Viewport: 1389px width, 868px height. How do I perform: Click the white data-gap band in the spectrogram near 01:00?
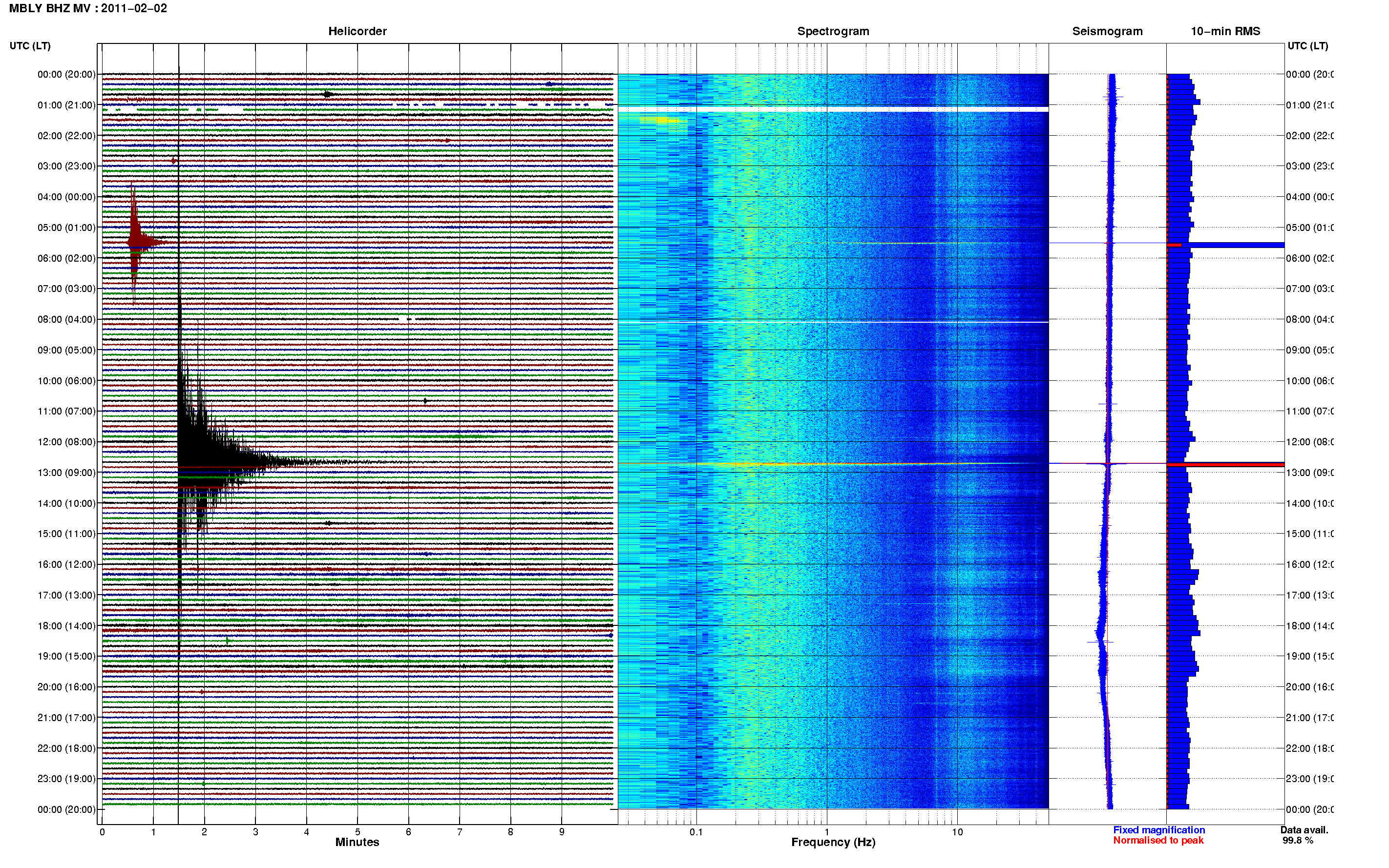(833, 109)
